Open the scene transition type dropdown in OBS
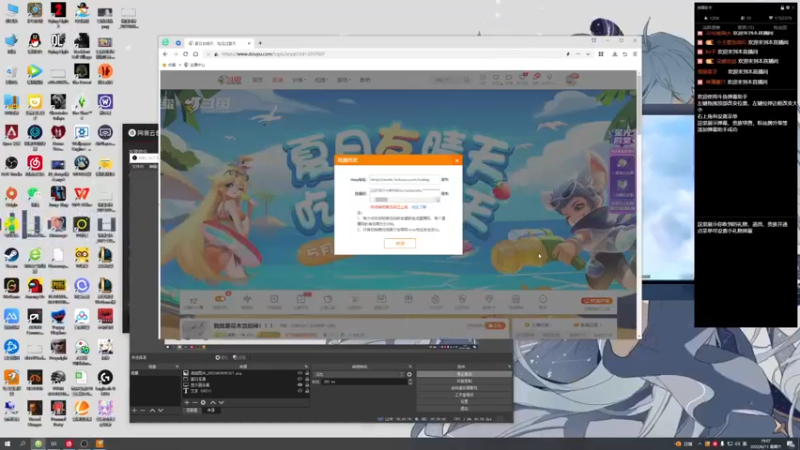800x450 pixels. click(358, 374)
